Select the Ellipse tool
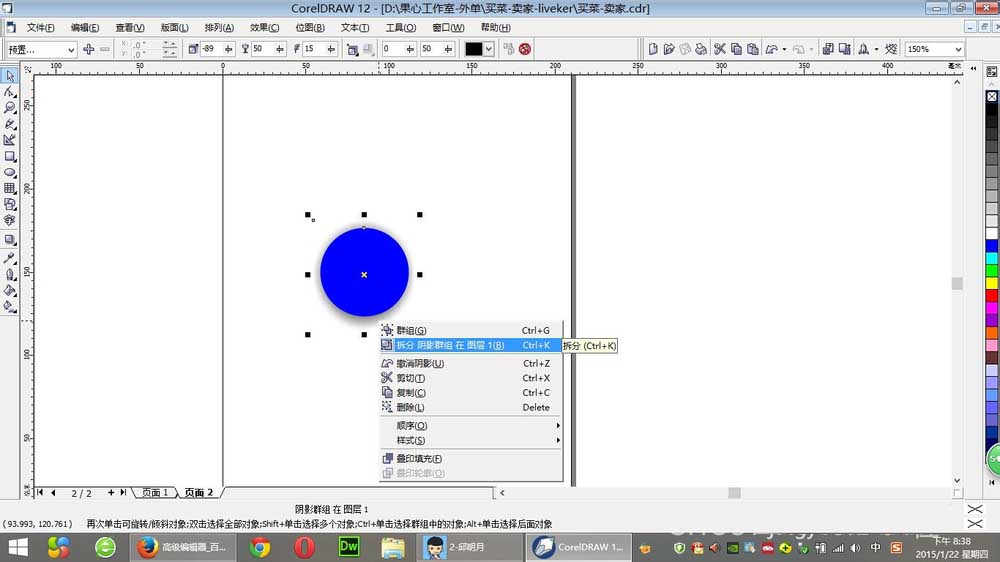Screen dimensions: 1000x562 (10, 172)
